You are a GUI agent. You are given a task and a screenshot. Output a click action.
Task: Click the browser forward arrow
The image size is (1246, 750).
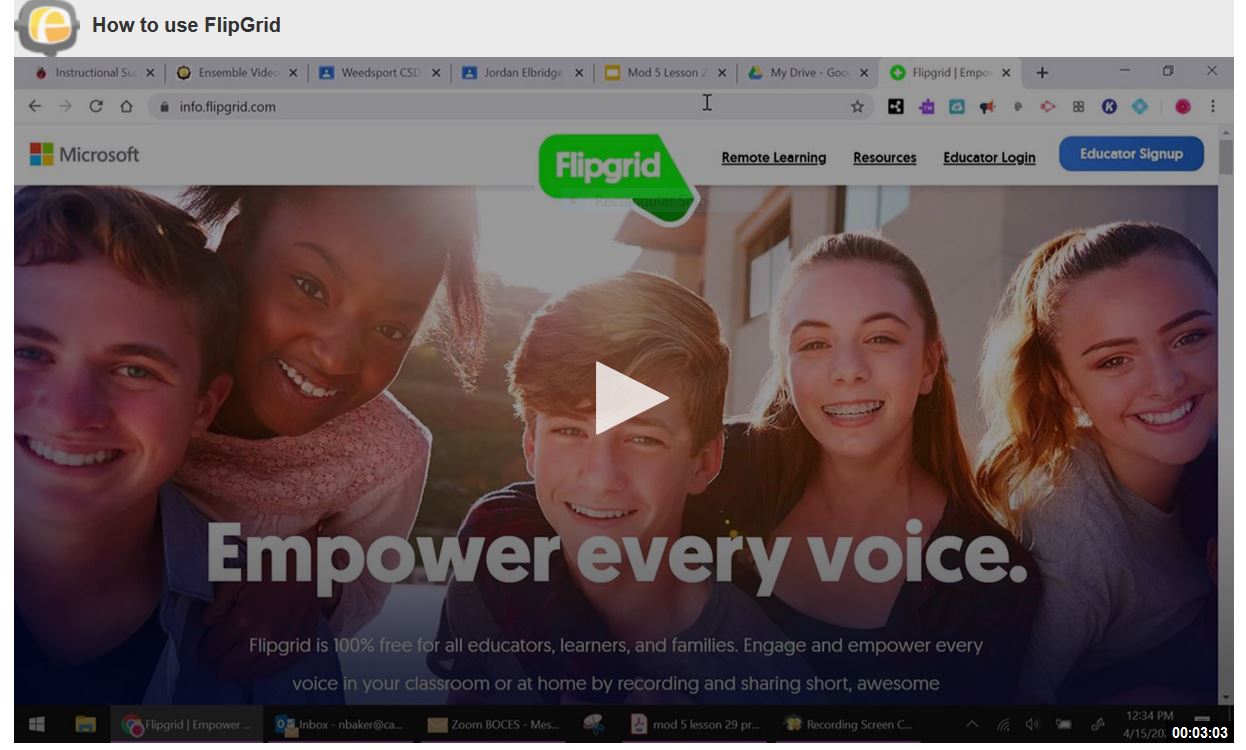coord(65,106)
